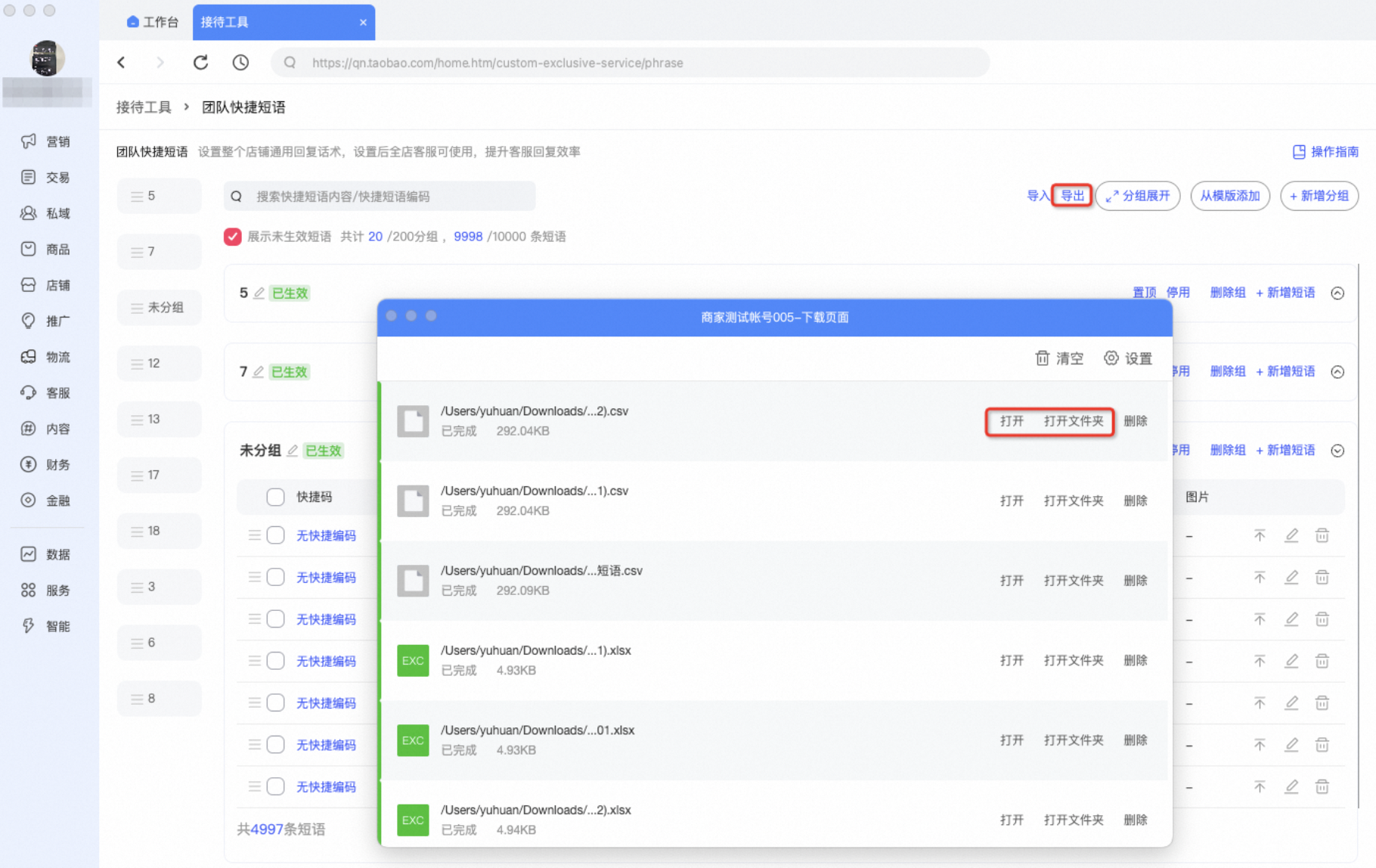The height and width of the screenshot is (868, 1376).
Task: Toggle 未分组 group chevron
Action: tap(1337, 451)
